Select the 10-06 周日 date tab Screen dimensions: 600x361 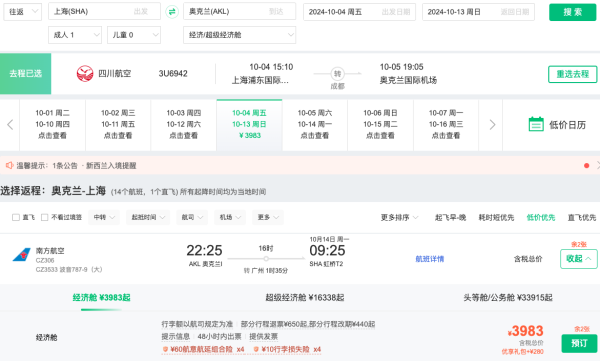tap(380, 124)
